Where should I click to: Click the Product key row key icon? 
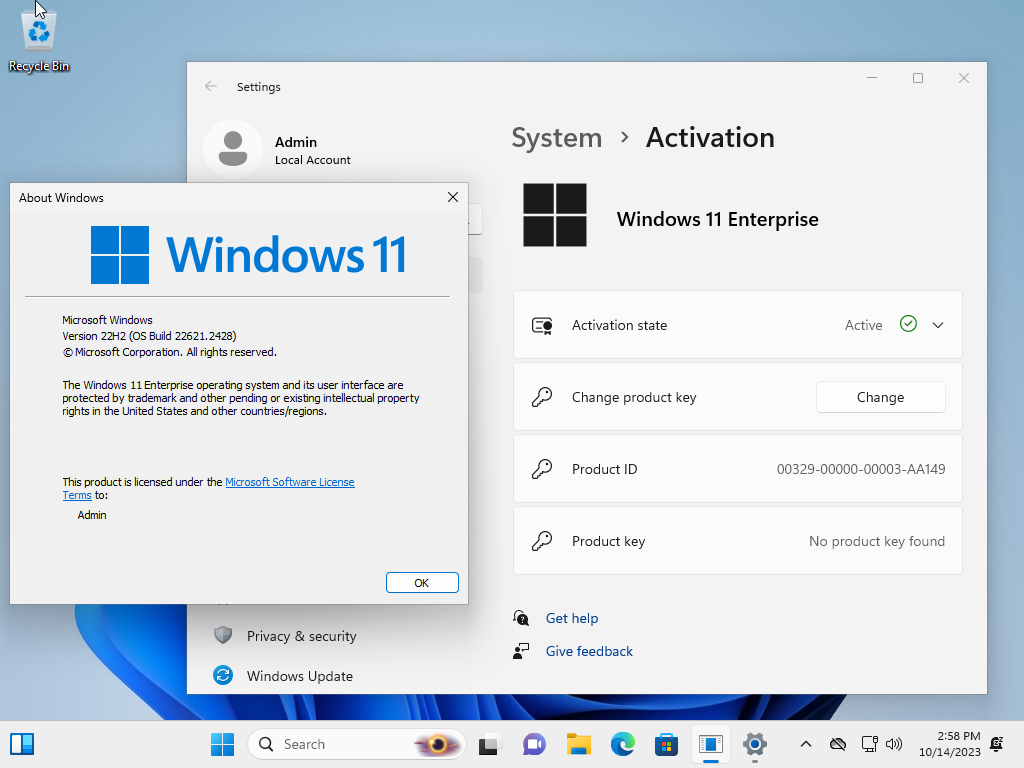tap(542, 541)
